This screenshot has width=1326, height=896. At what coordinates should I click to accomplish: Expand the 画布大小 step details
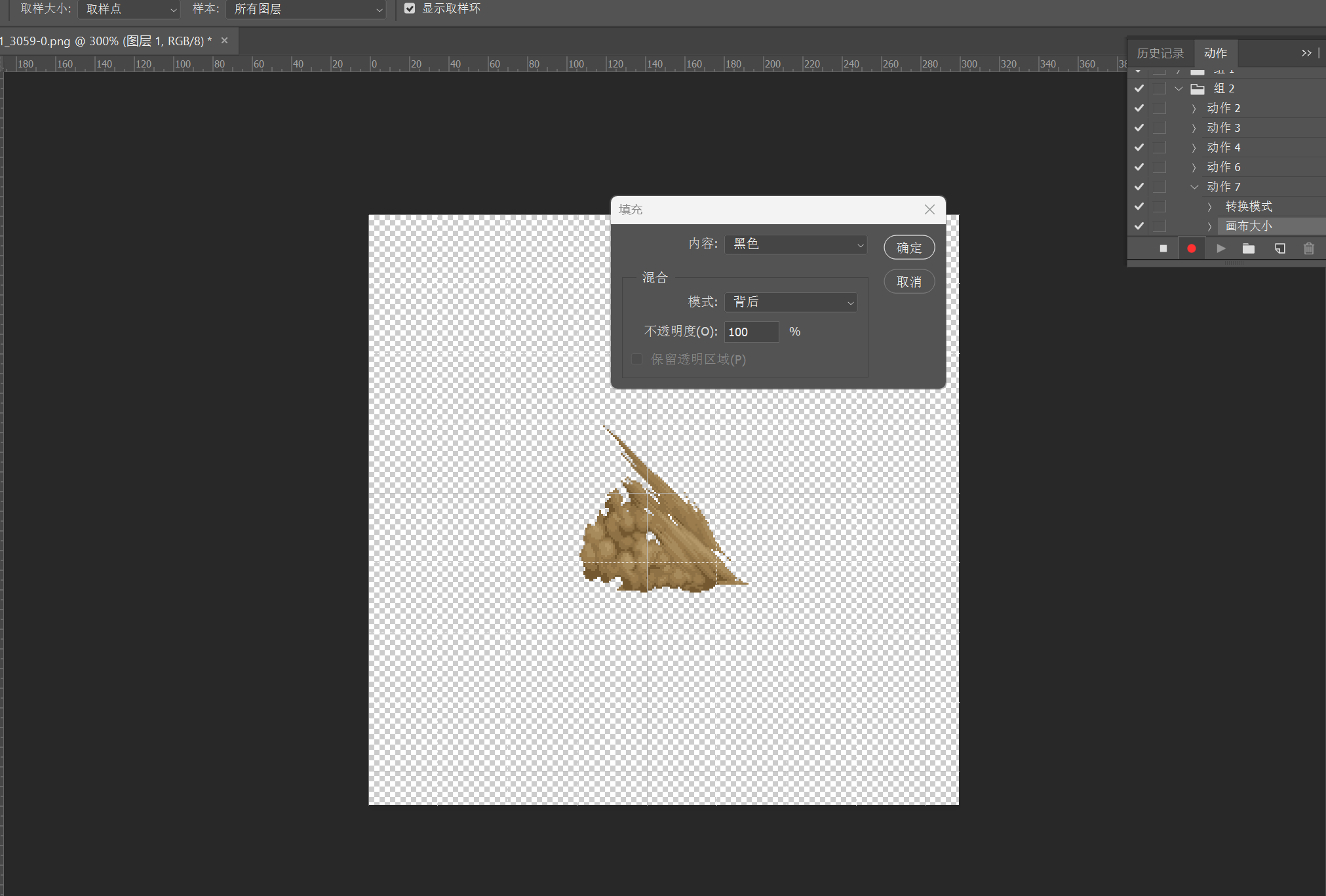point(1209,226)
